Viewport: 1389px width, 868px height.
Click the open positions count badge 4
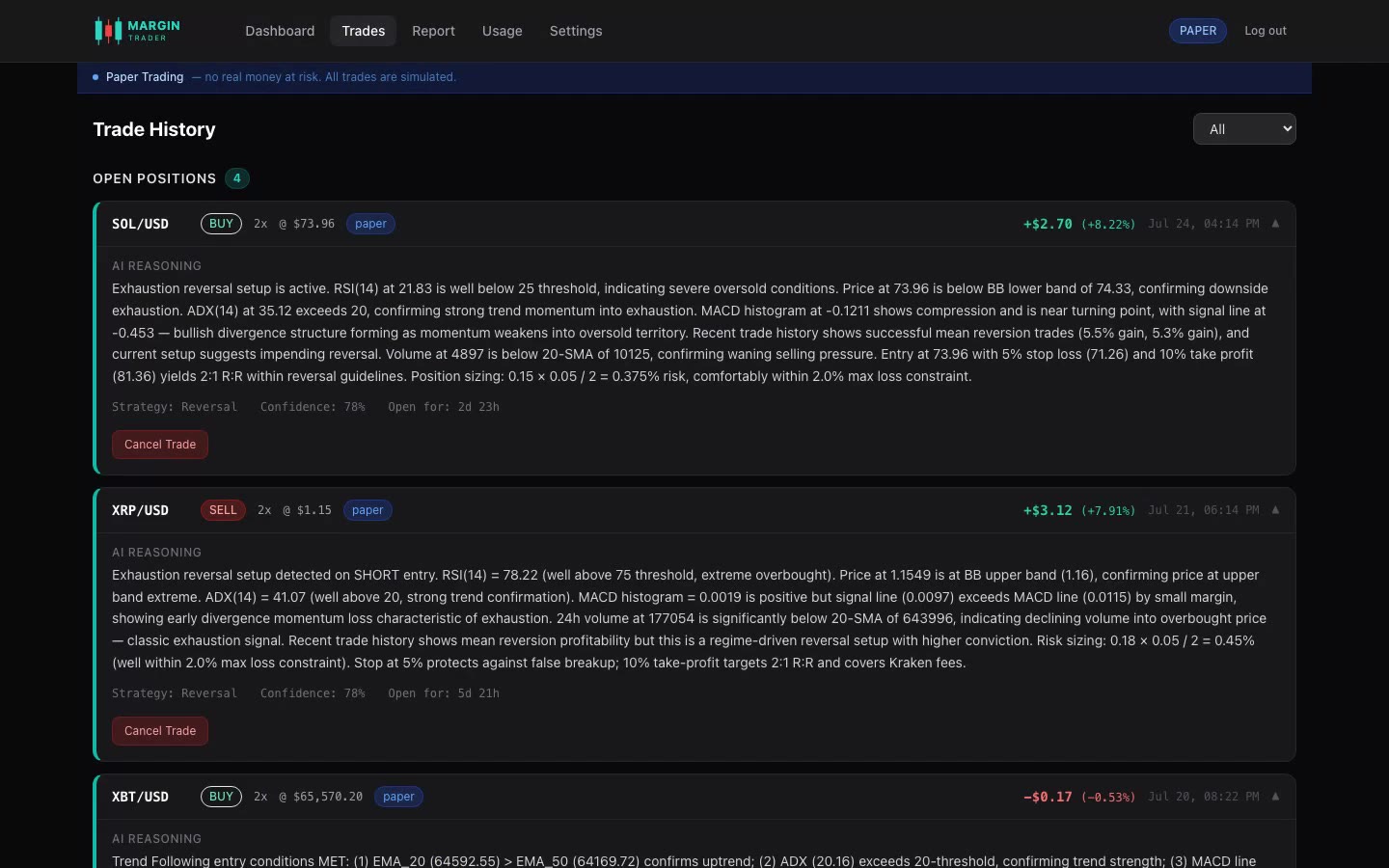(237, 178)
